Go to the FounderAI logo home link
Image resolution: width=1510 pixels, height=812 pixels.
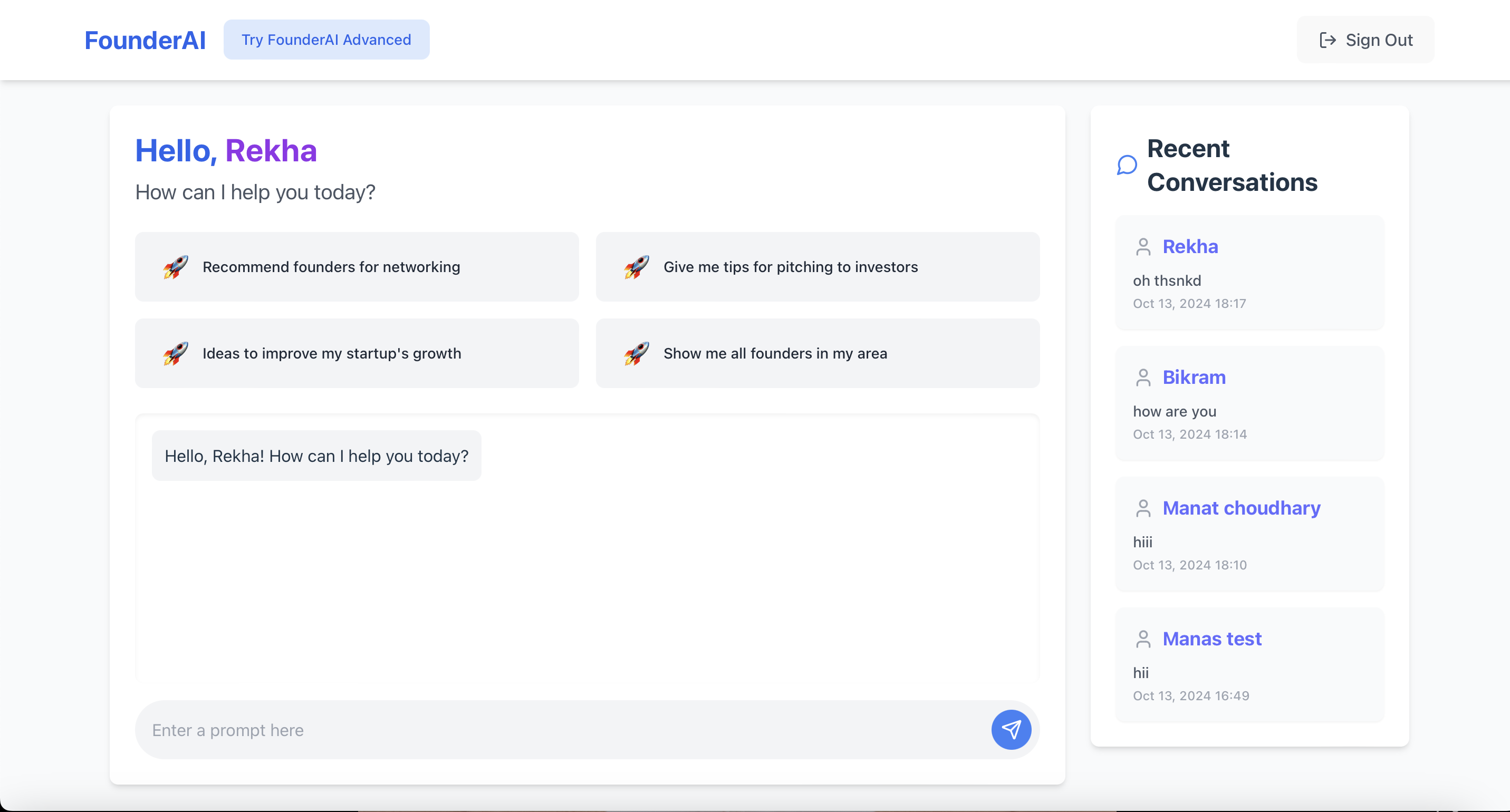click(145, 41)
